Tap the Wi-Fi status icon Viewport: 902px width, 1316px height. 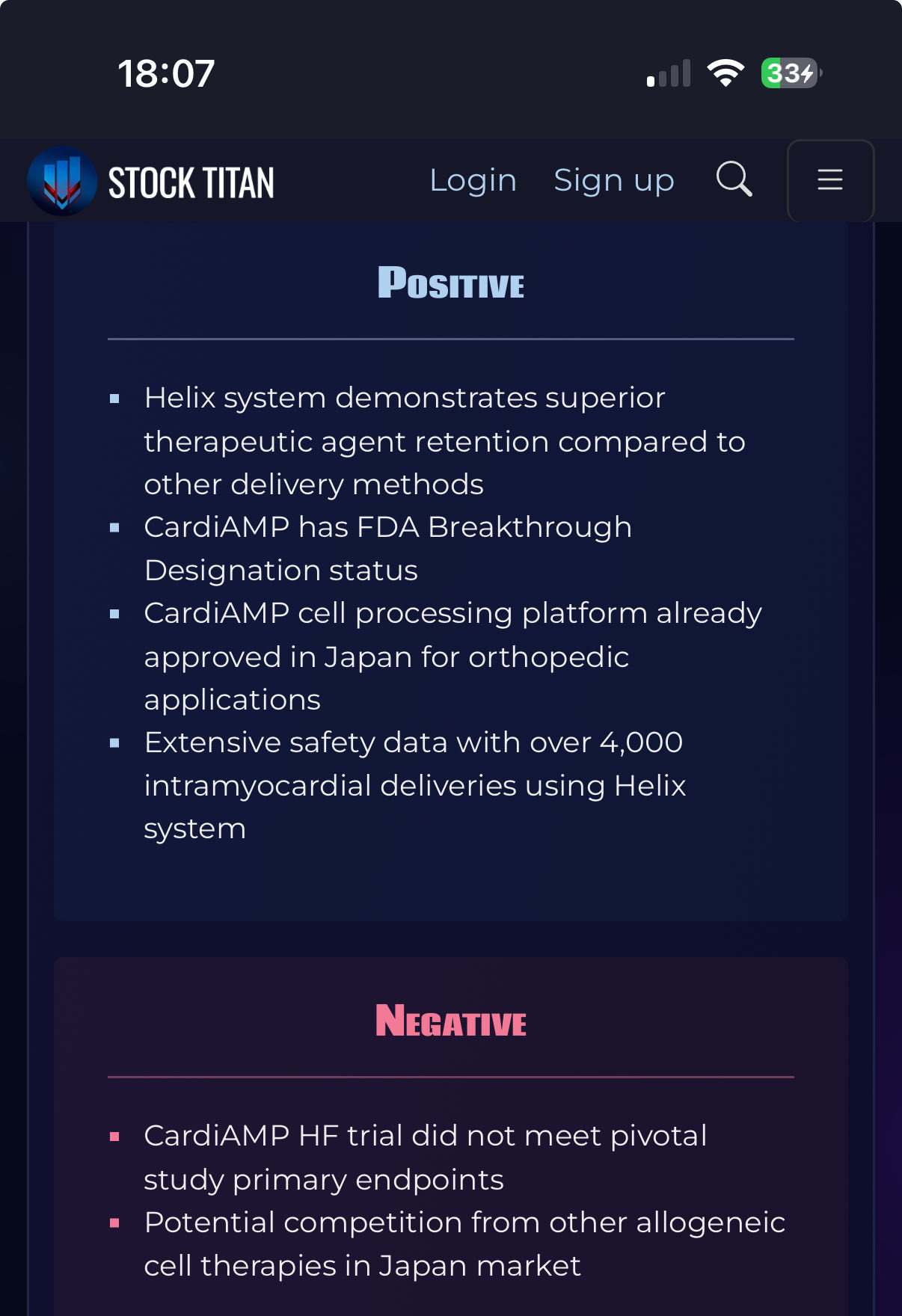point(725,73)
